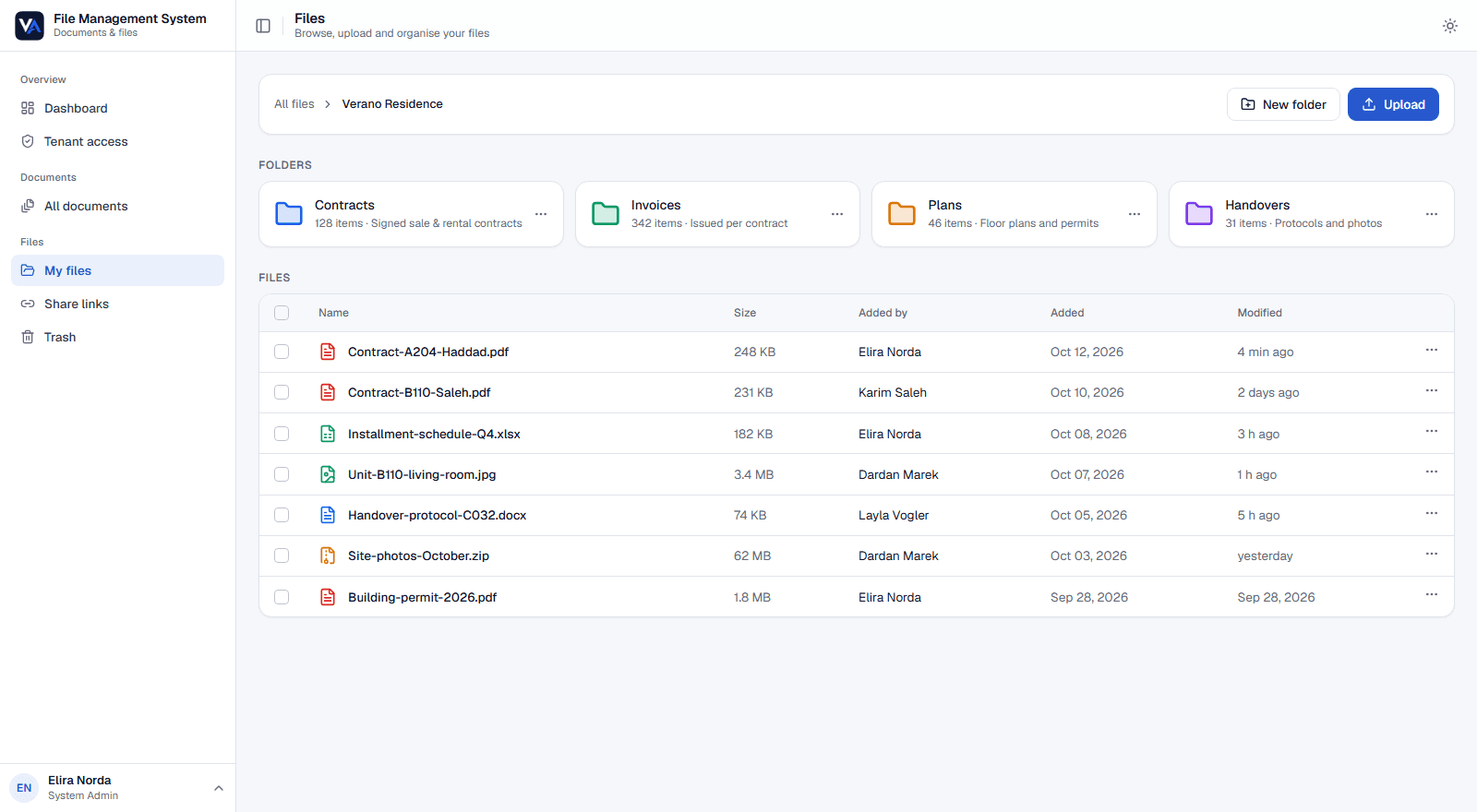1477x812 pixels.
Task: Open the Handovers folder ellipsis menu
Action: [x=1432, y=214]
